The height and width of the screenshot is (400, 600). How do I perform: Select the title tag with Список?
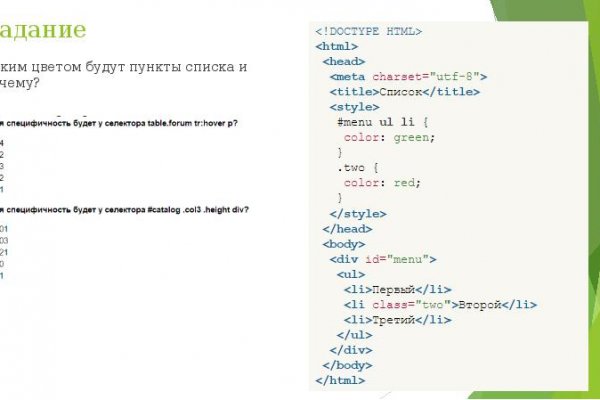(397, 90)
